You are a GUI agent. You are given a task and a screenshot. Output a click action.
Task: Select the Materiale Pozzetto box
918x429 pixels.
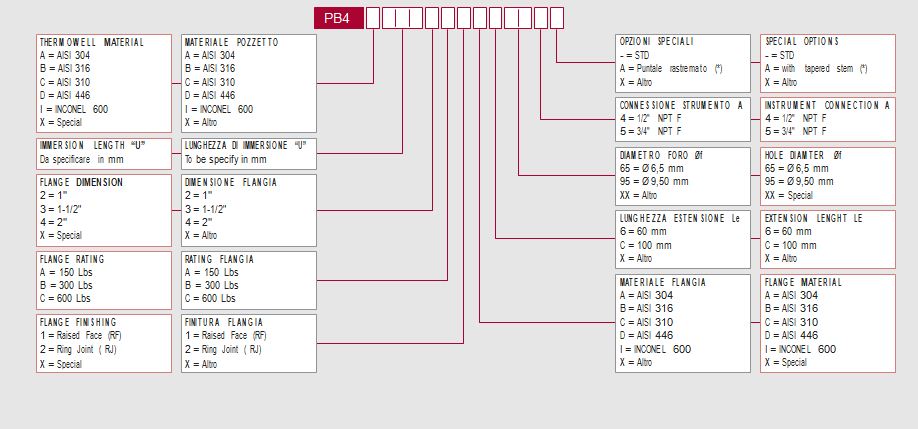[248, 82]
